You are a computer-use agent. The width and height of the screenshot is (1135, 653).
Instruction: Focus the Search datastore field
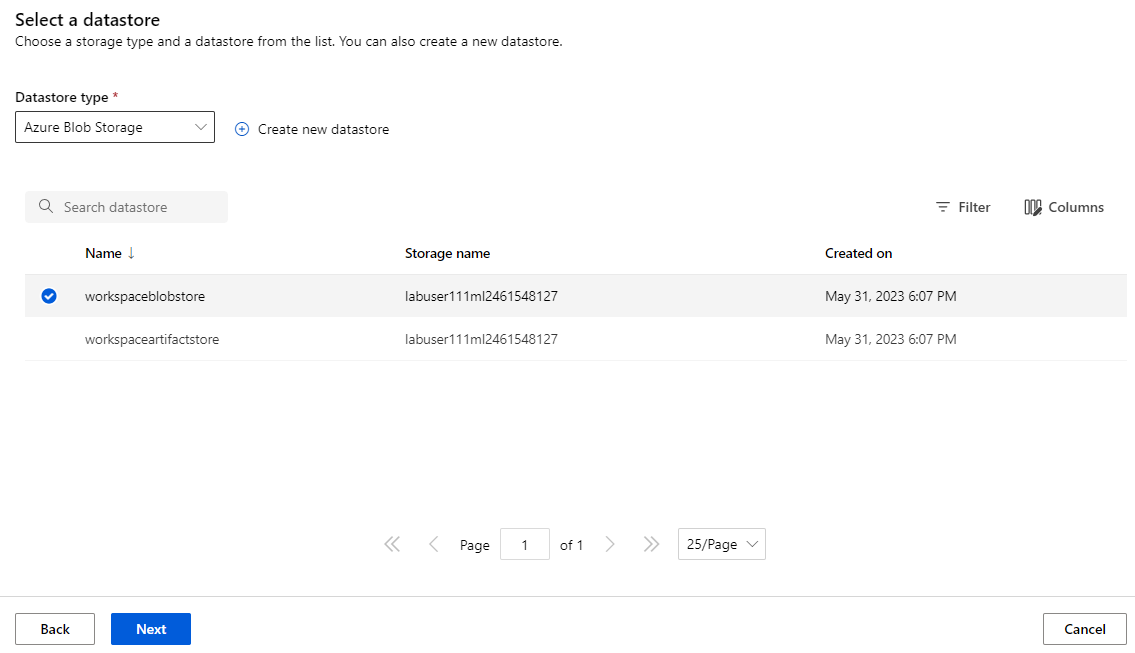click(x=126, y=207)
